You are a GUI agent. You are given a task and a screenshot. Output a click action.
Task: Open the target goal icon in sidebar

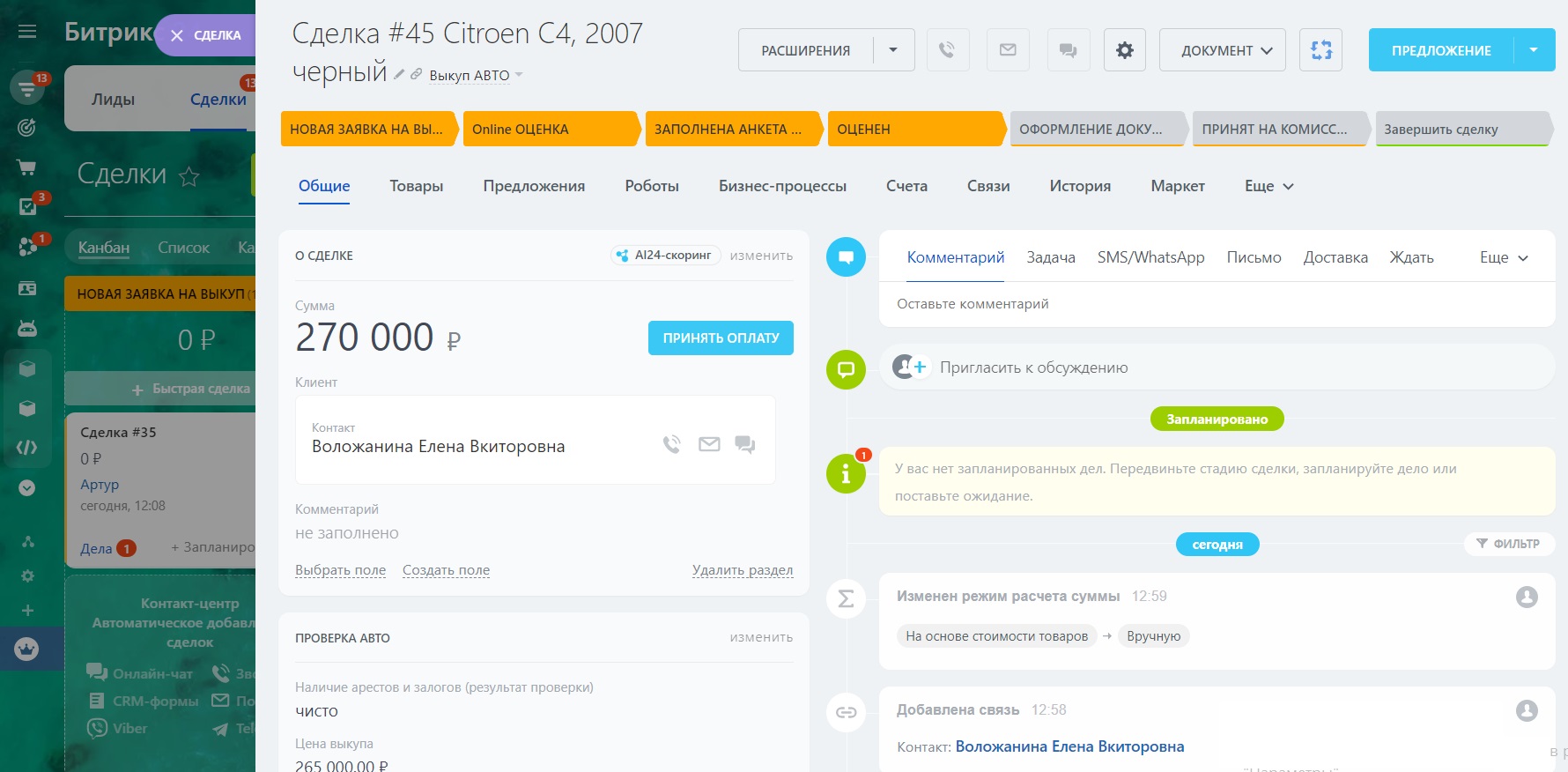27,128
